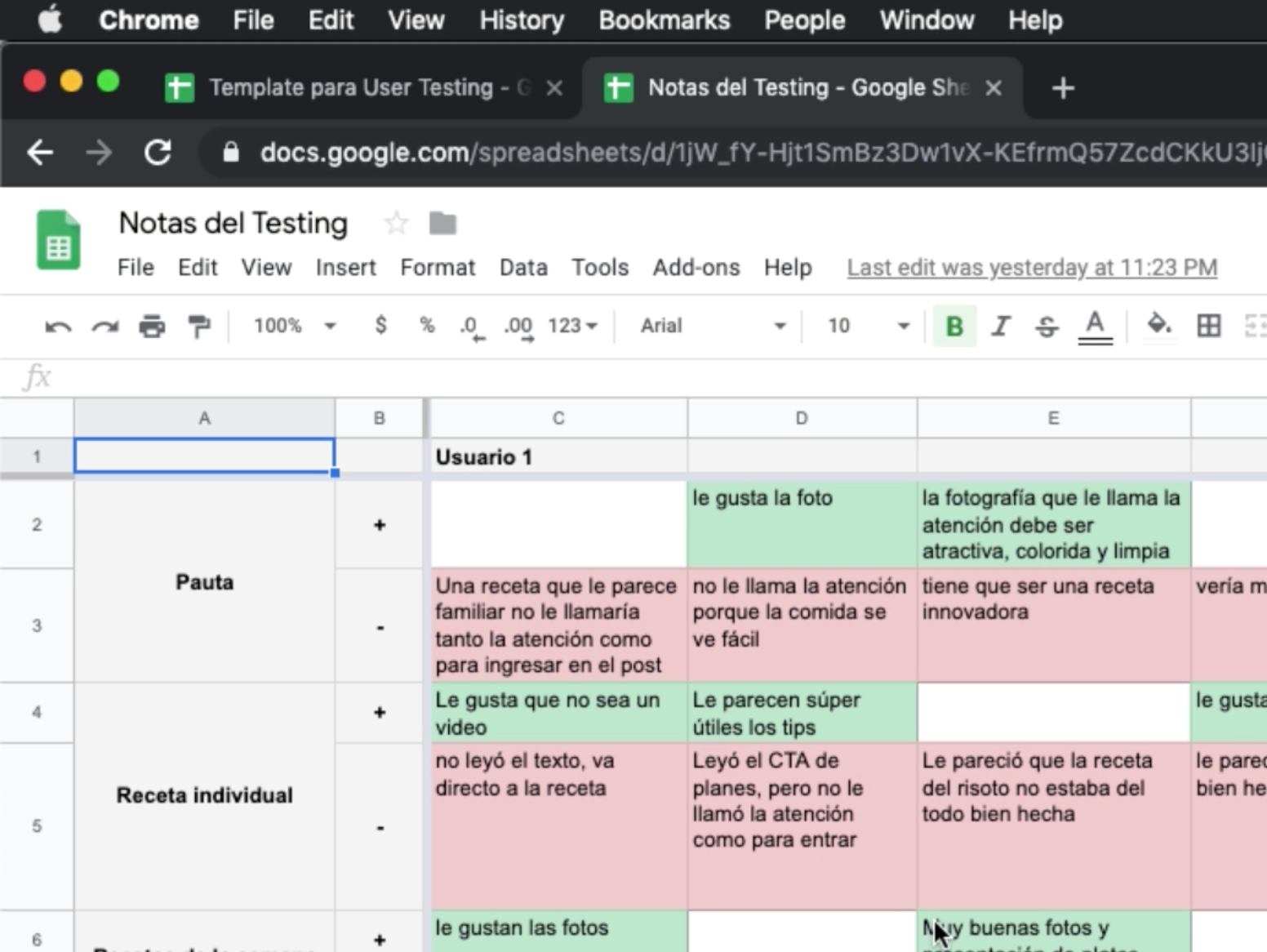Select the Paint format roller icon
1267x952 pixels.
(198, 327)
